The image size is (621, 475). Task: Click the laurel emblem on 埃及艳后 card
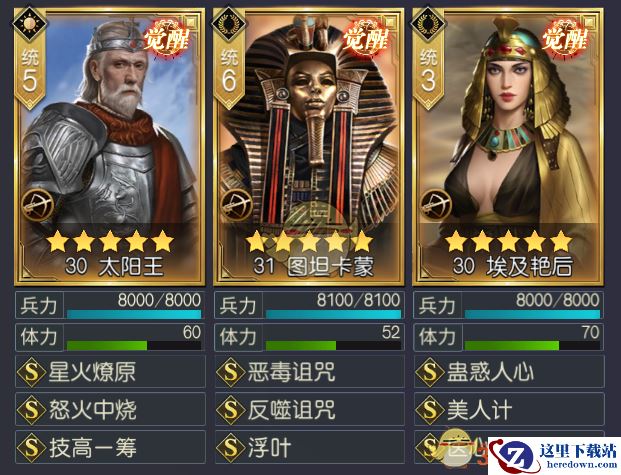(428, 24)
